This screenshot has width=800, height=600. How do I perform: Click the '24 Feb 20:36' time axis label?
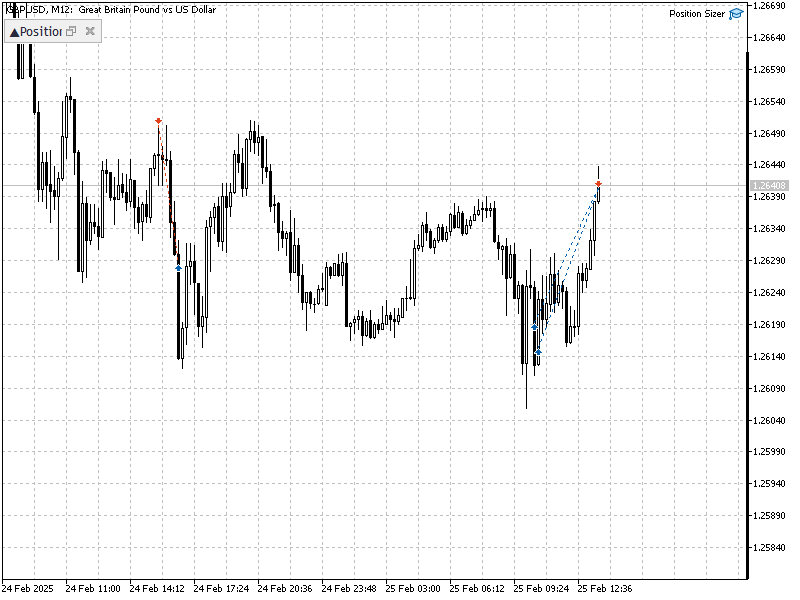click(x=285, y=588)
